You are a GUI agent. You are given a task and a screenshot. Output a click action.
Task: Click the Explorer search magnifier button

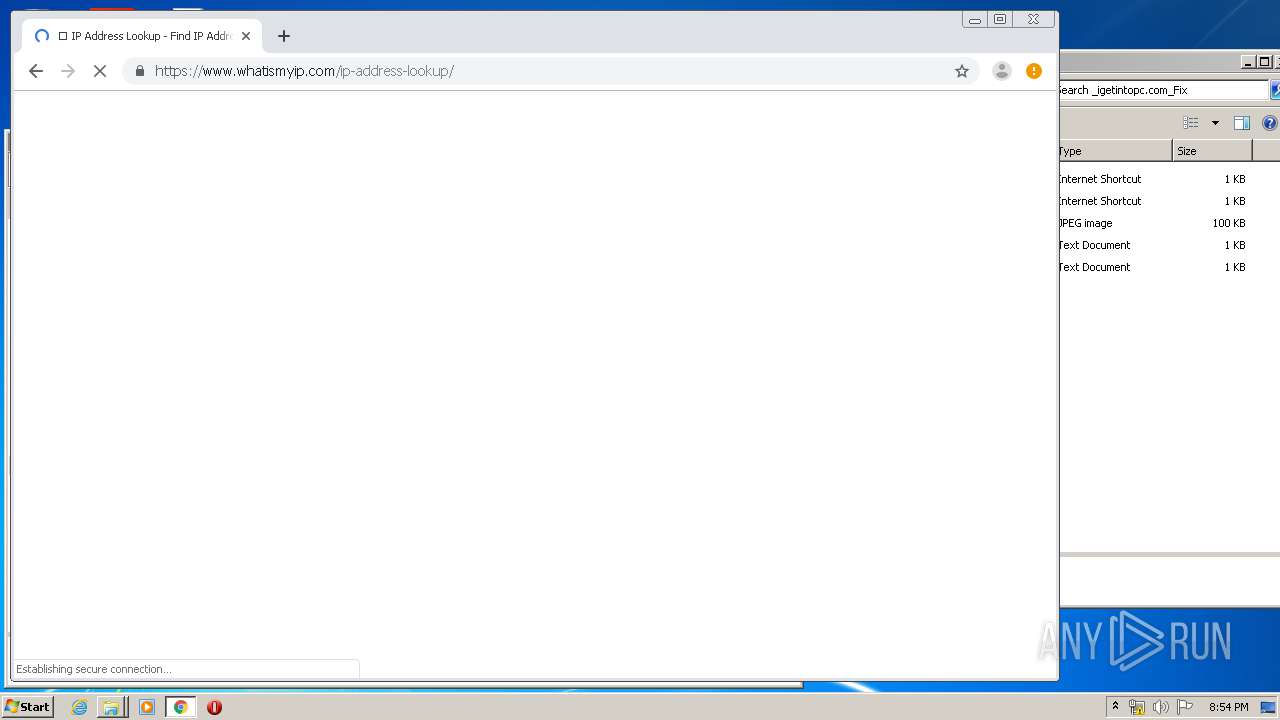coord(1275,90)
